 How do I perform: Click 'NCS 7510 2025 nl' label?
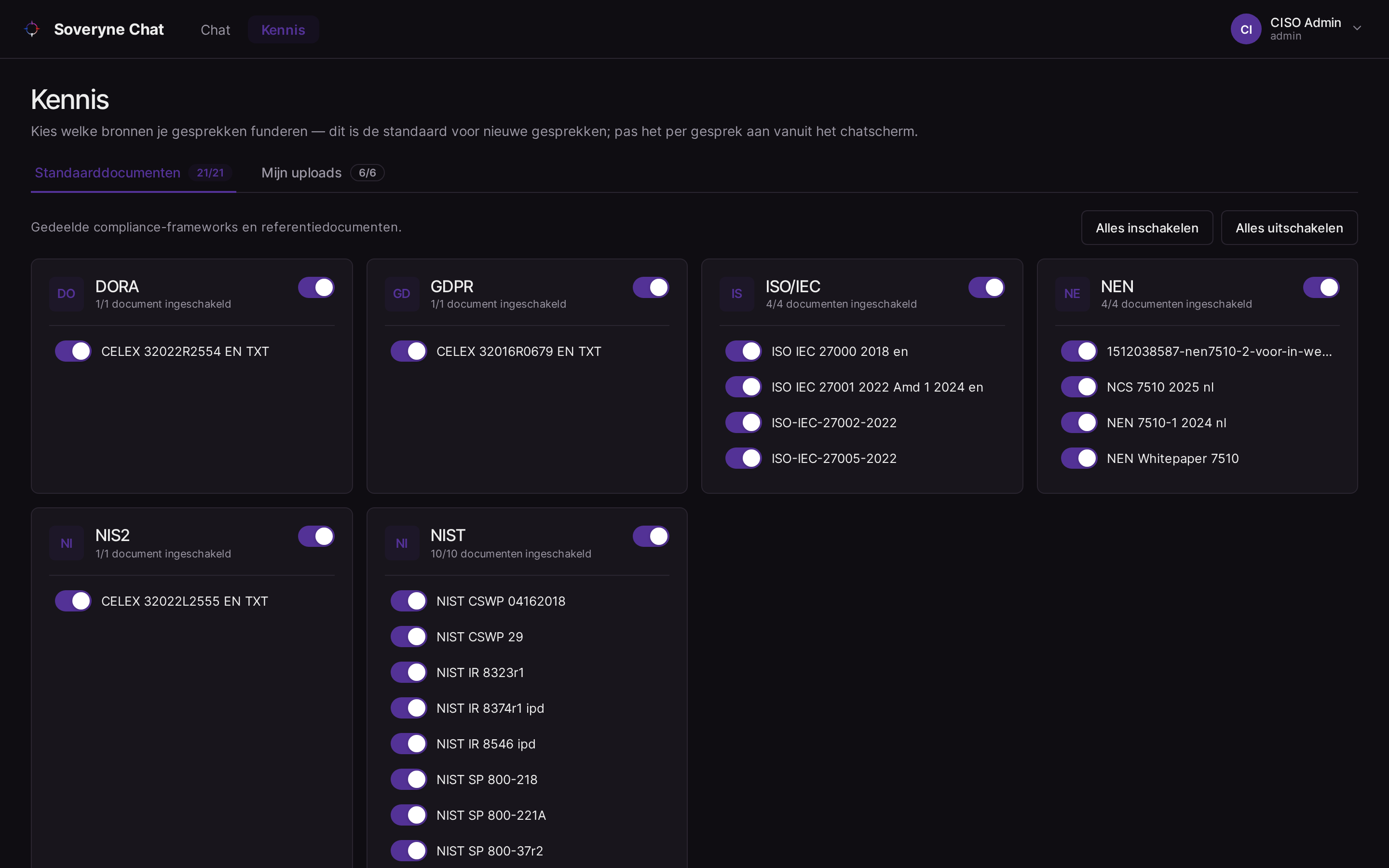(x=1160, y=388)
